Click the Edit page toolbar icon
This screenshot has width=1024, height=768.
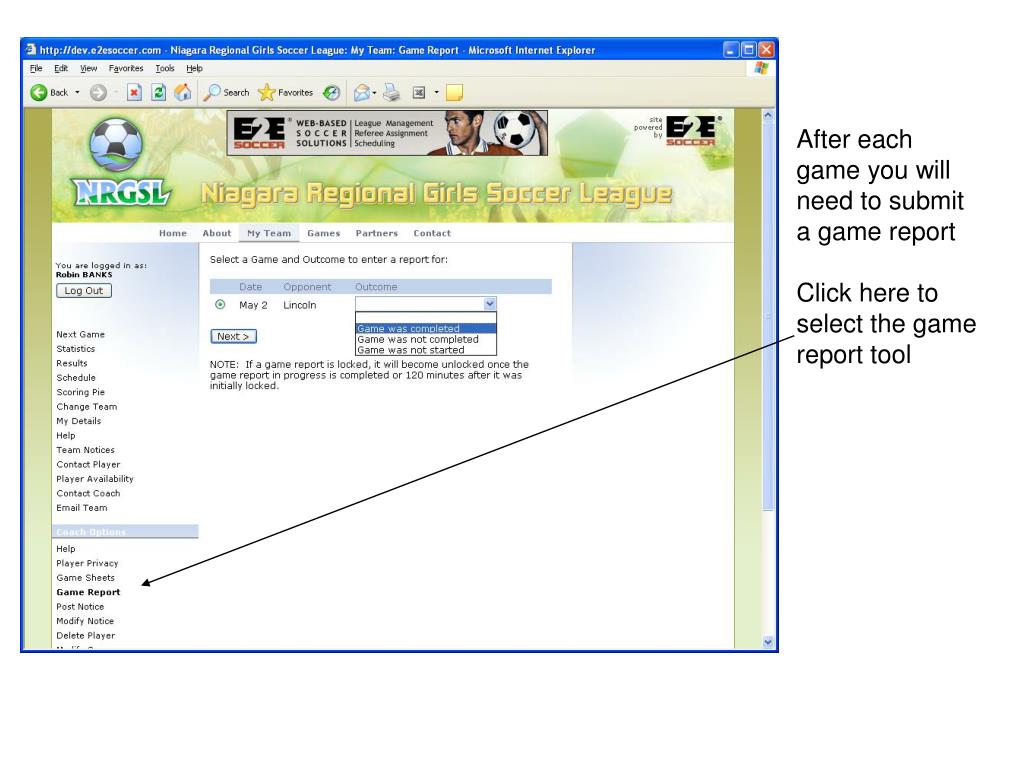tap(419, 93)
